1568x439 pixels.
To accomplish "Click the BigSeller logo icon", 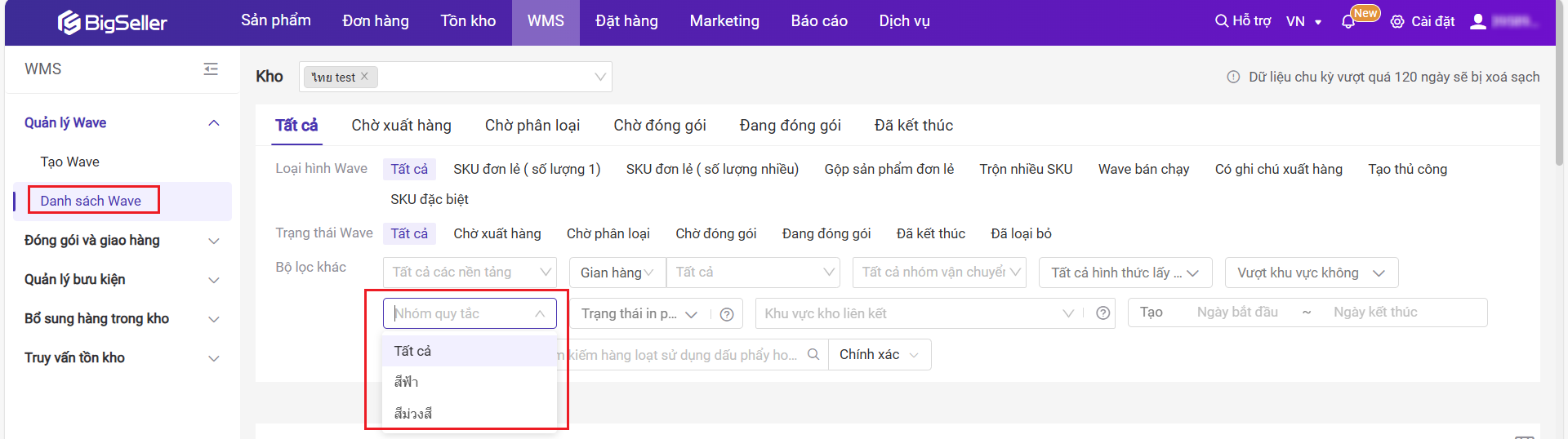I will [x=69, y=22].
